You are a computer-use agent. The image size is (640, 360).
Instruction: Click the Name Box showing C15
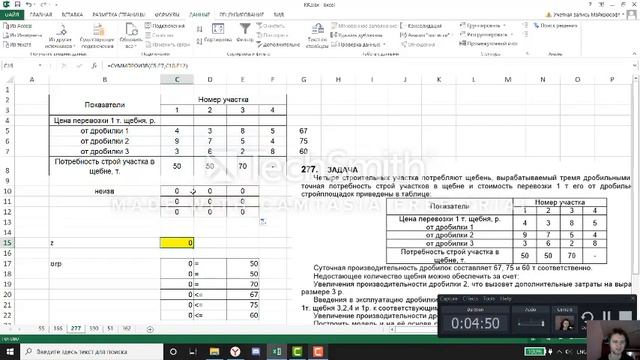[x=20, y=66]
